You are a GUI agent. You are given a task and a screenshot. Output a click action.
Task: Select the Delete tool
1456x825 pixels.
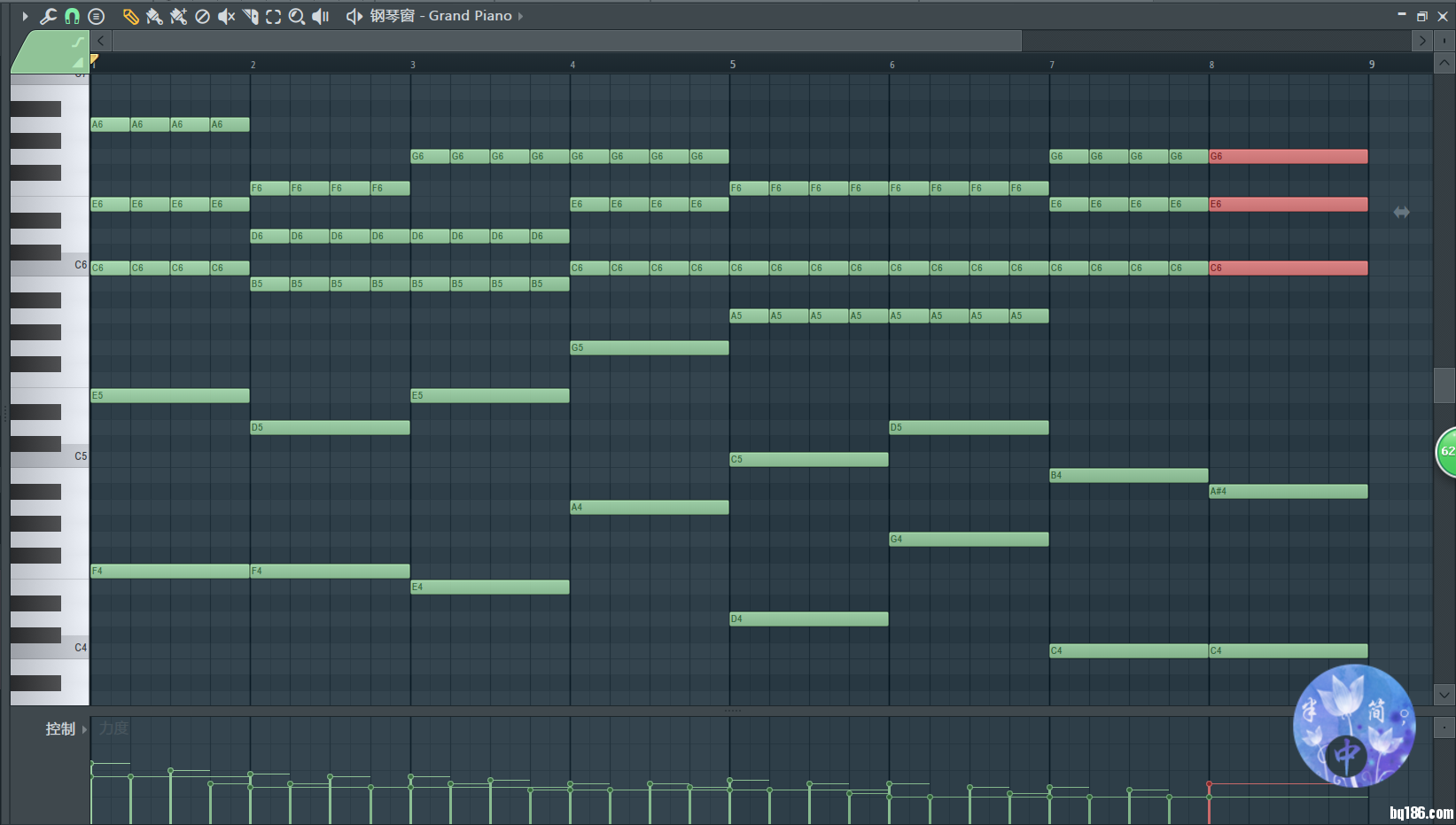click(202, 16)
